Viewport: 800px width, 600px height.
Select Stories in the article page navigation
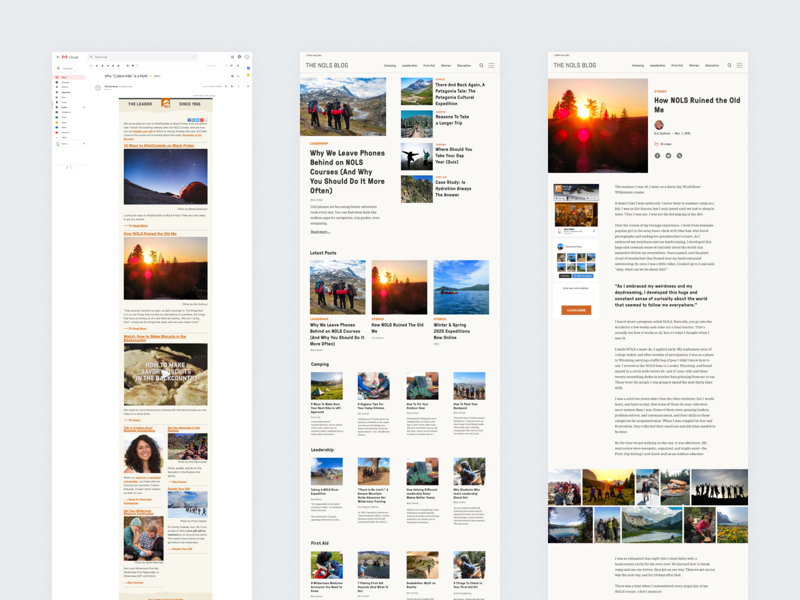click(694, 65)
